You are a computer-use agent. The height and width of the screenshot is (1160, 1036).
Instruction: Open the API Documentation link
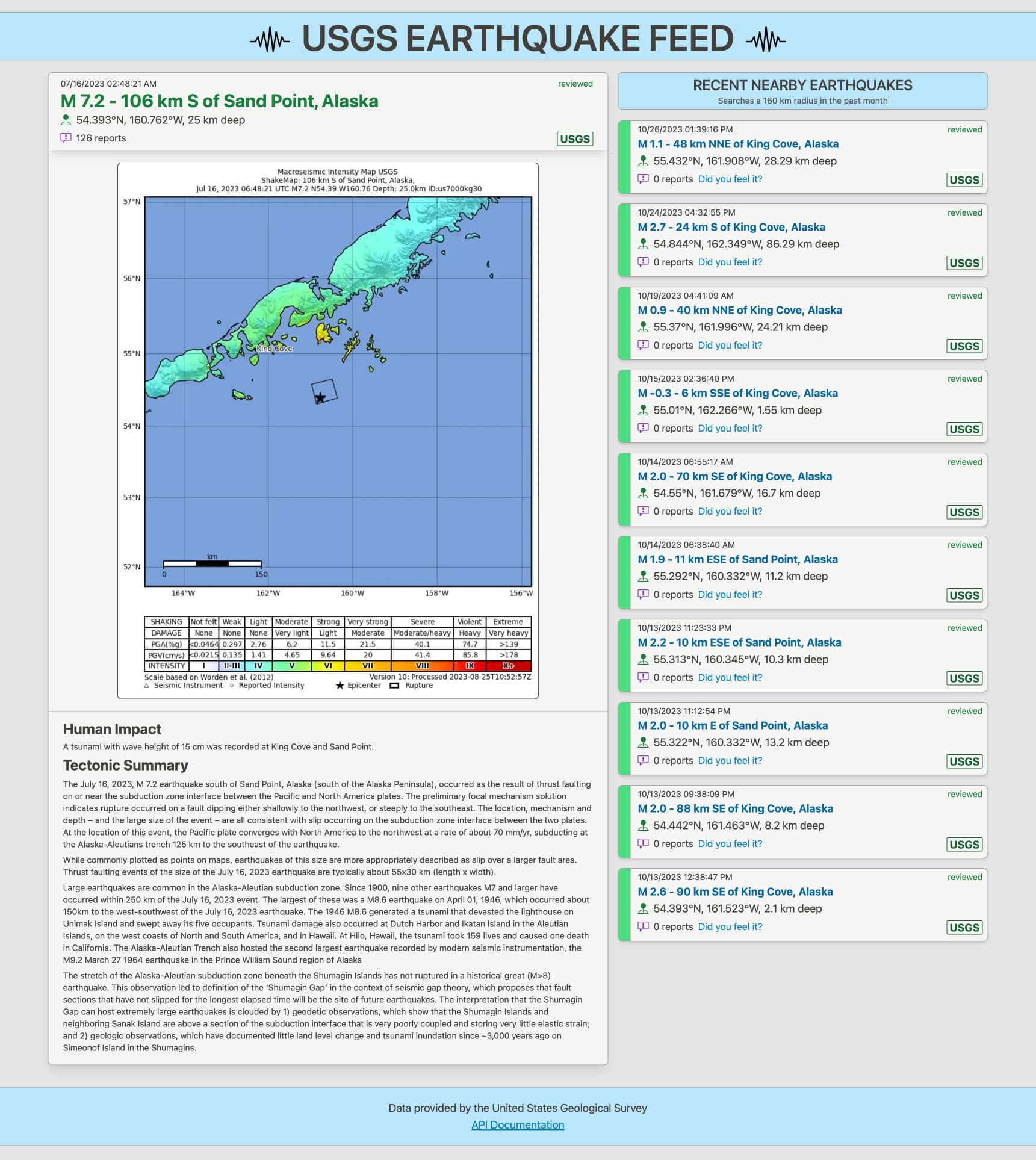click(518, 1125)
